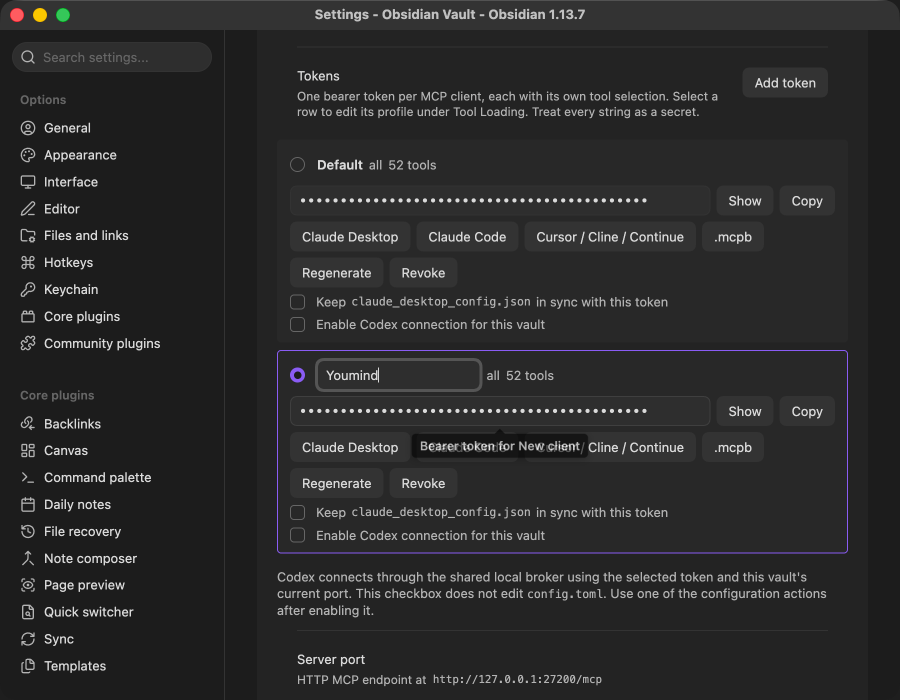Click the Add token button

point(785,83)
